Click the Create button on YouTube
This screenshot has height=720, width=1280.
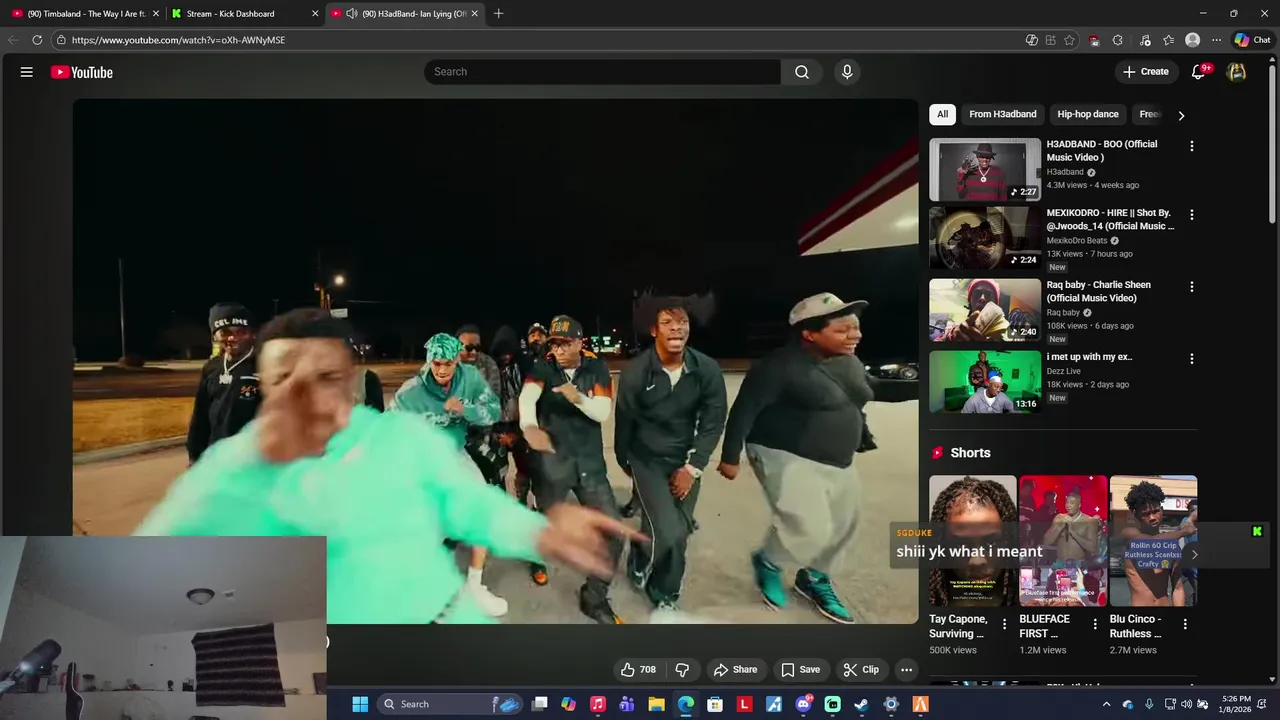[1145, 72]
